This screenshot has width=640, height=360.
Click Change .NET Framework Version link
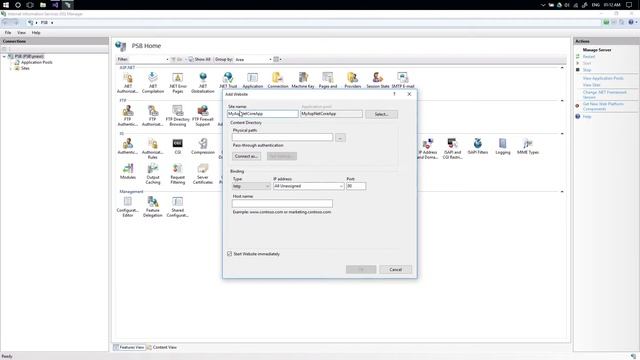pyautogui.click(x=604, y=95)
